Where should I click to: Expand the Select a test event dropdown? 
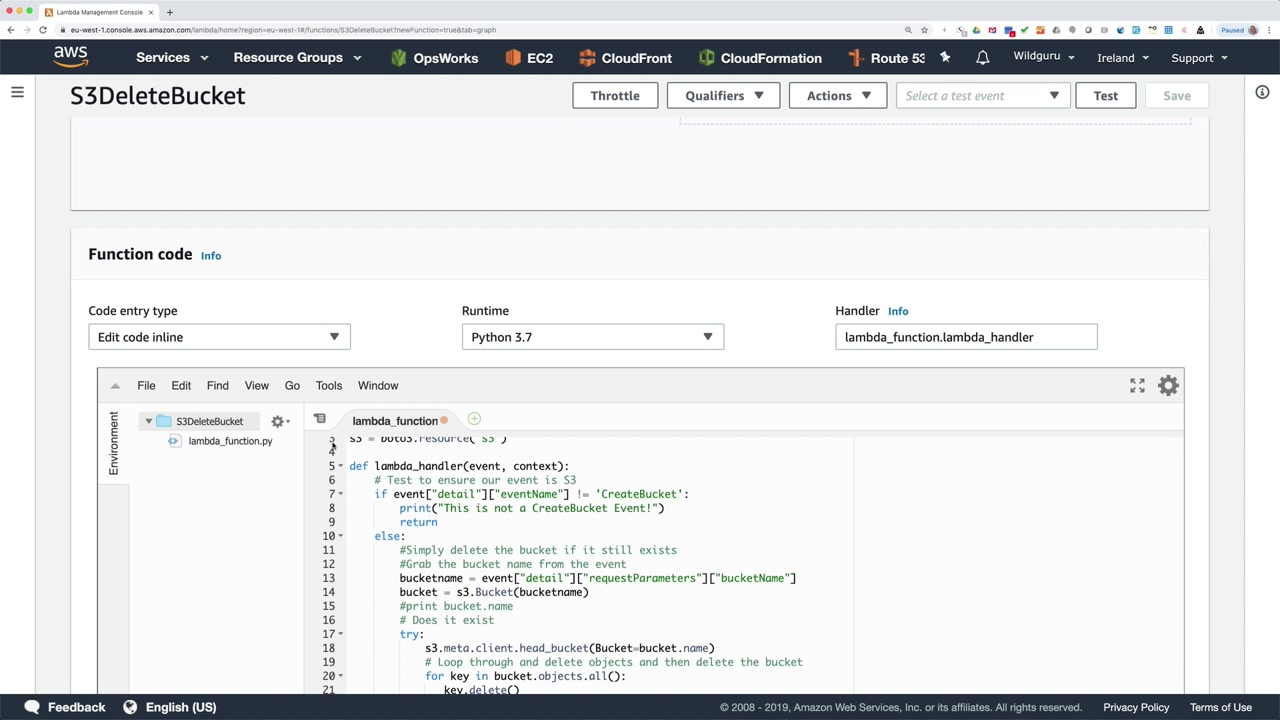[x=980, y=96]
